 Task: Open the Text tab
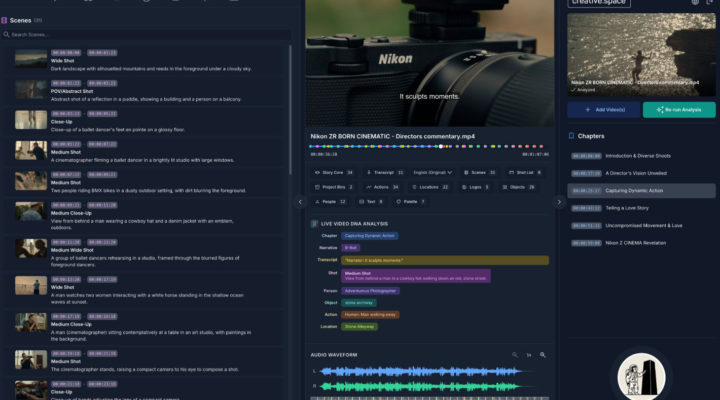[371, 202]
